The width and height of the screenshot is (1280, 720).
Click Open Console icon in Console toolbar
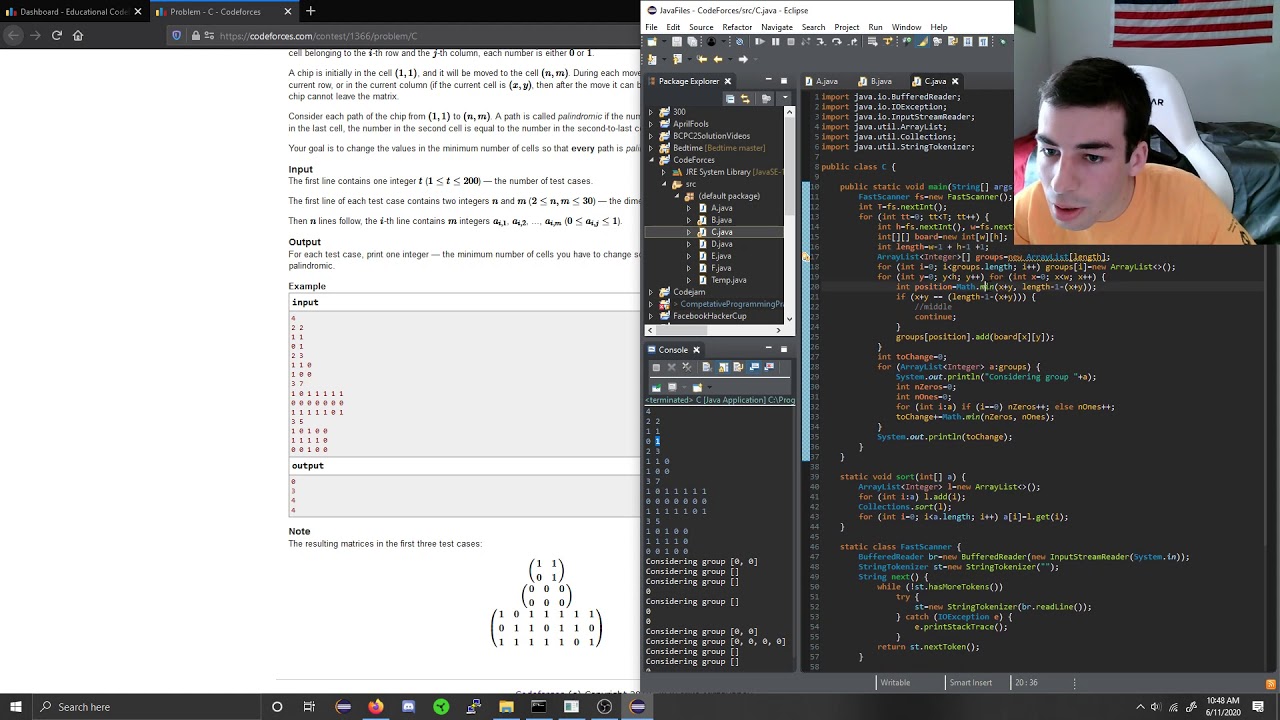coord(697,387)
